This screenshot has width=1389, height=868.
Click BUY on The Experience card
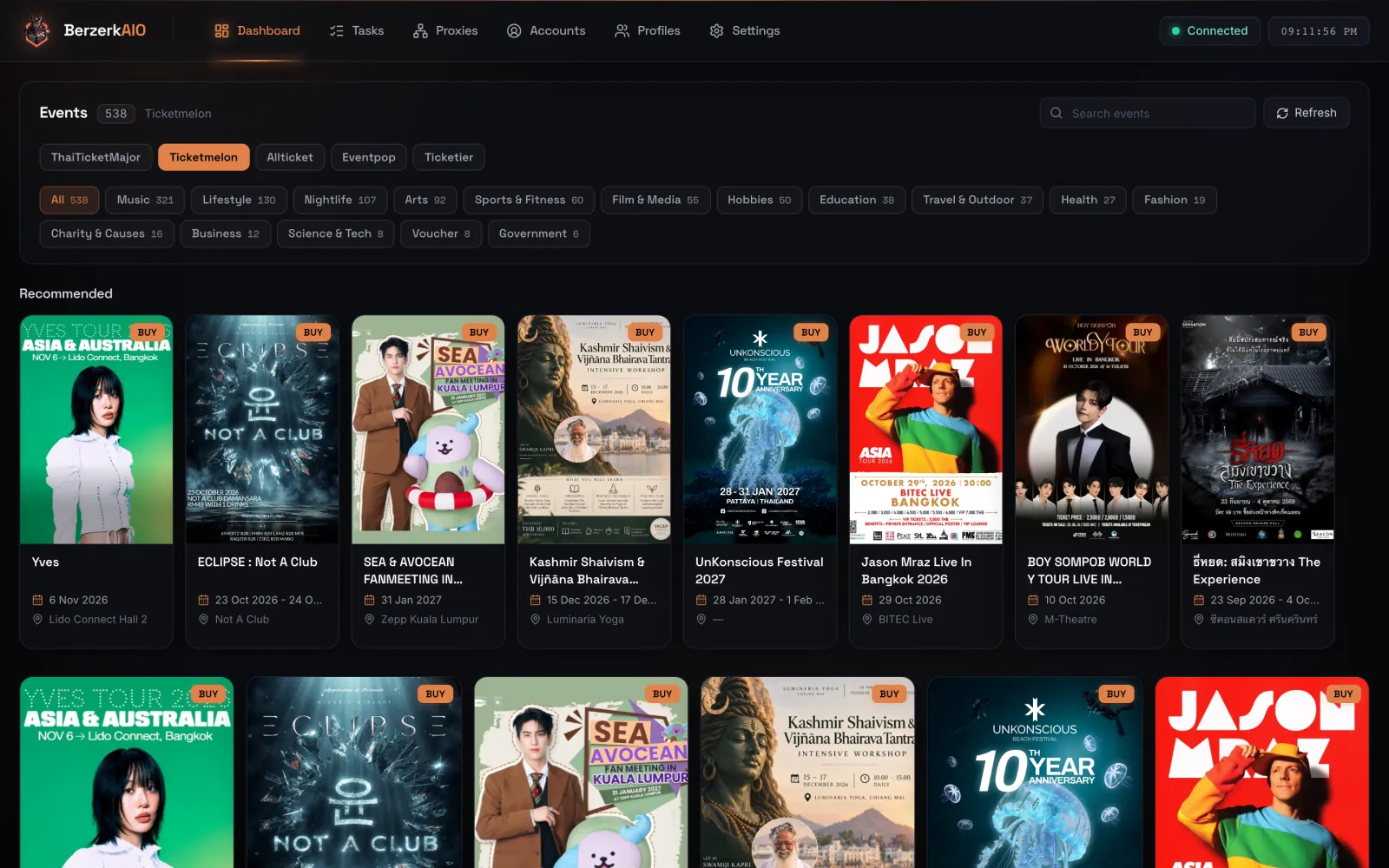click(1308, 332)
